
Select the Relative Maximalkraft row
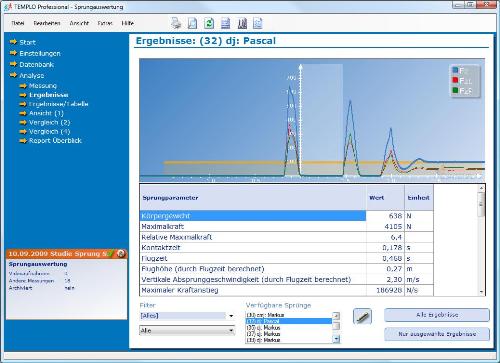(287, 237)
